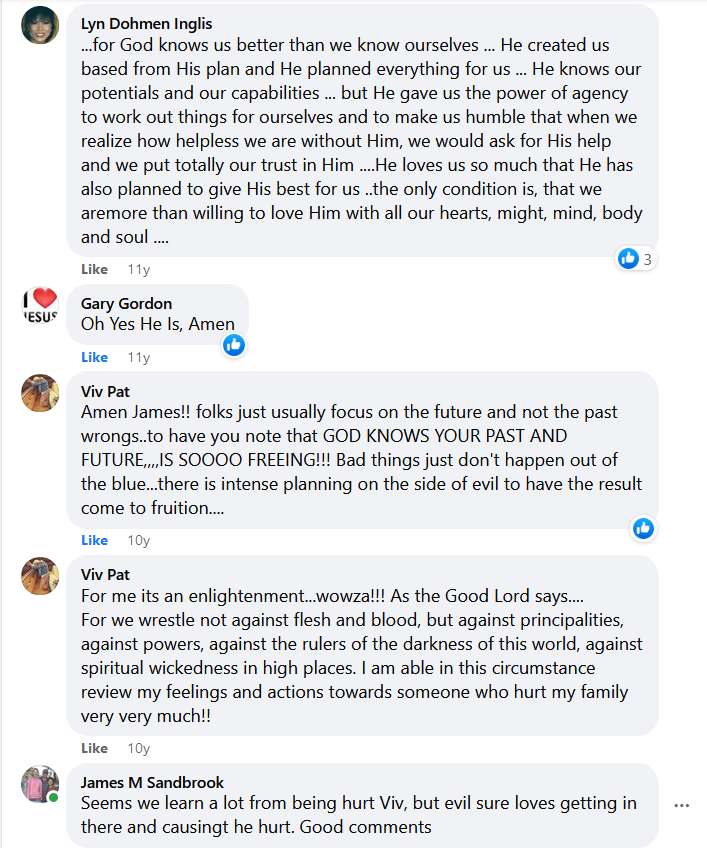Open Gary Gordon's I love Jesus avatar
The image size is (707, 848).
click(40, 305)
